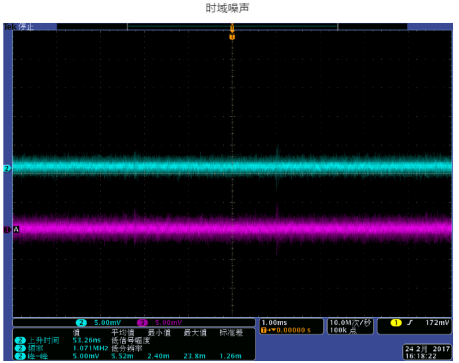Click the cyan channel 2 noise waveform
Image resolution: width=459 pixels, height=363 pixels.
pos(232,166)
